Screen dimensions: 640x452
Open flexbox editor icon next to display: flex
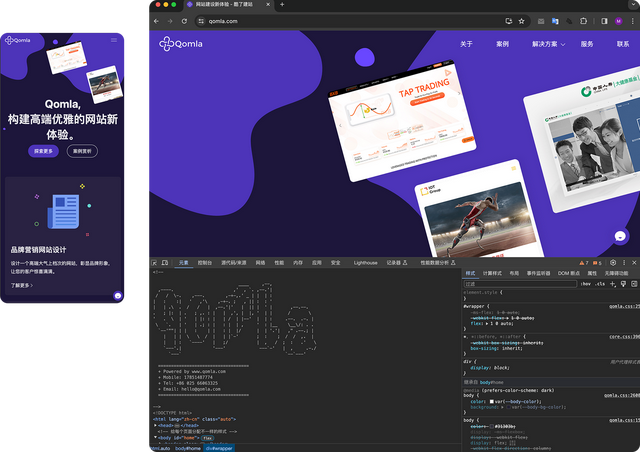[513, 443]
